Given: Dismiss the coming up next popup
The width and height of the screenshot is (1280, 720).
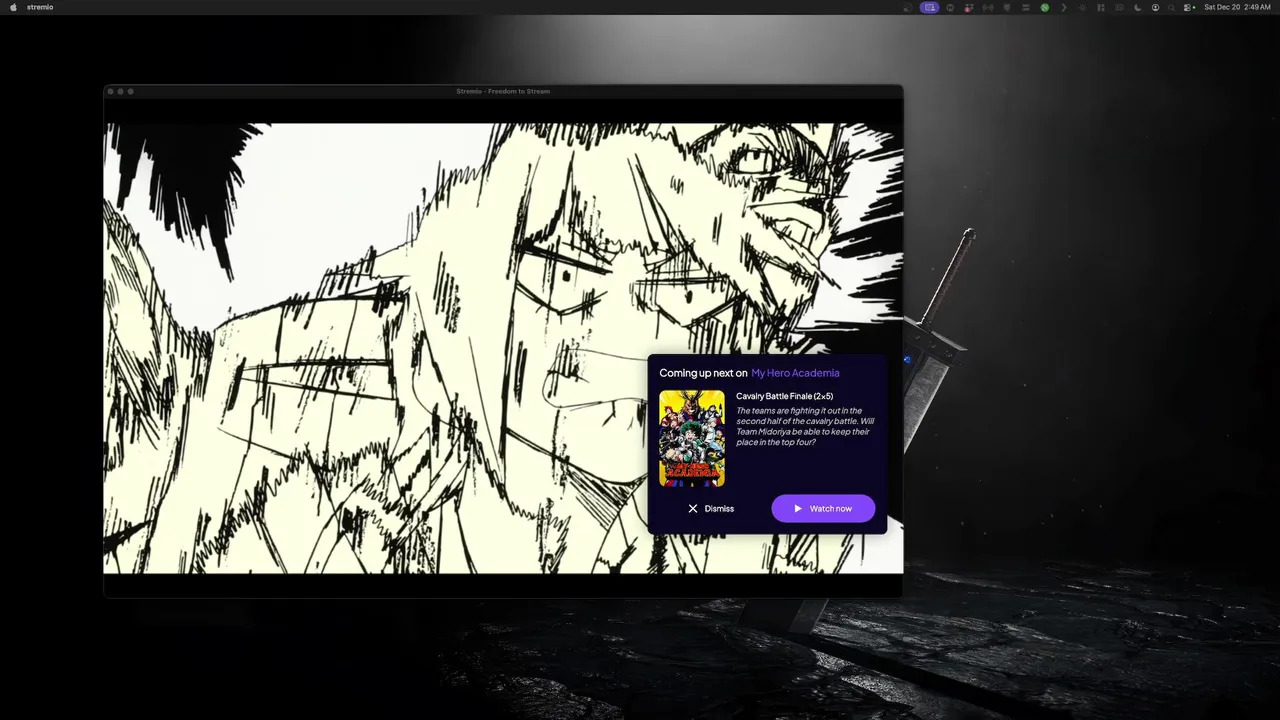Looking at the screenshot, I should 711,508.
